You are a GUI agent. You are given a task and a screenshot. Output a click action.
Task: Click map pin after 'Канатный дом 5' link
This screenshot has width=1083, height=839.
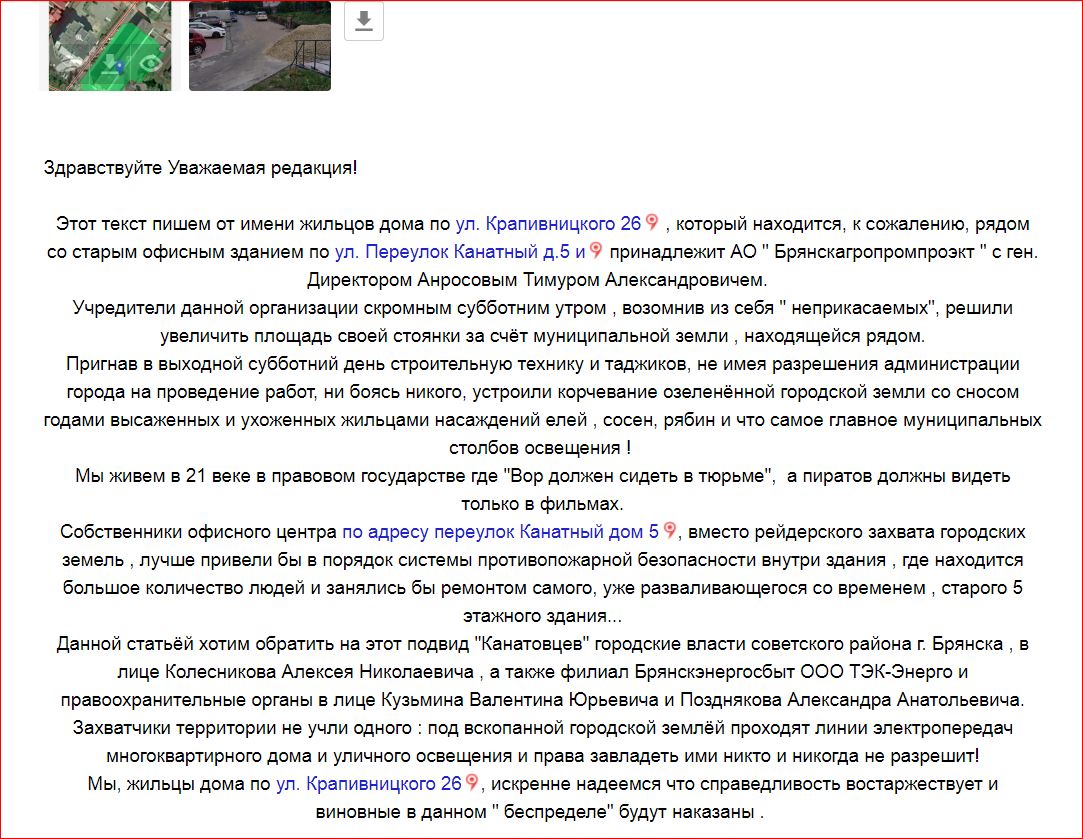670,531
